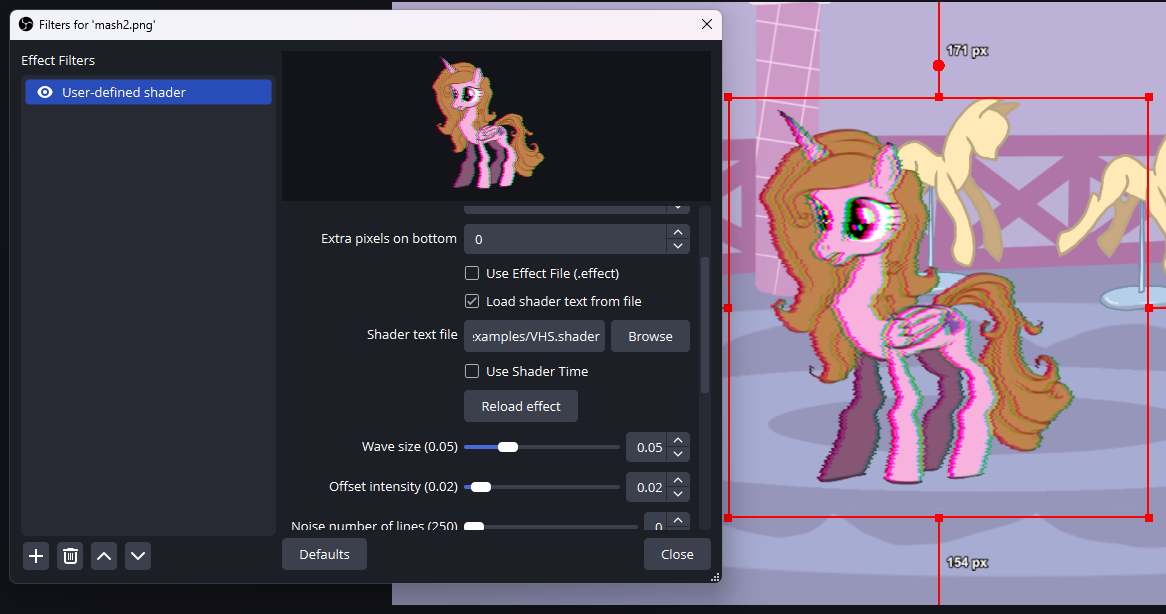Decrease the Offset intensity spinner value
The height and width of the screenshot is (614, 1166).
coord(678,492)
